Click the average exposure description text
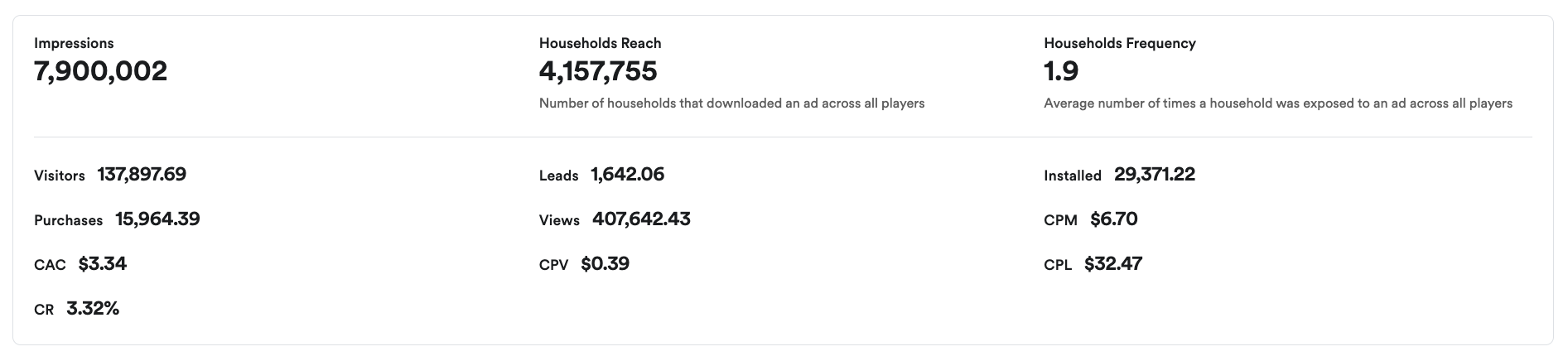The image size is (1568, 361). [1278, 103]
